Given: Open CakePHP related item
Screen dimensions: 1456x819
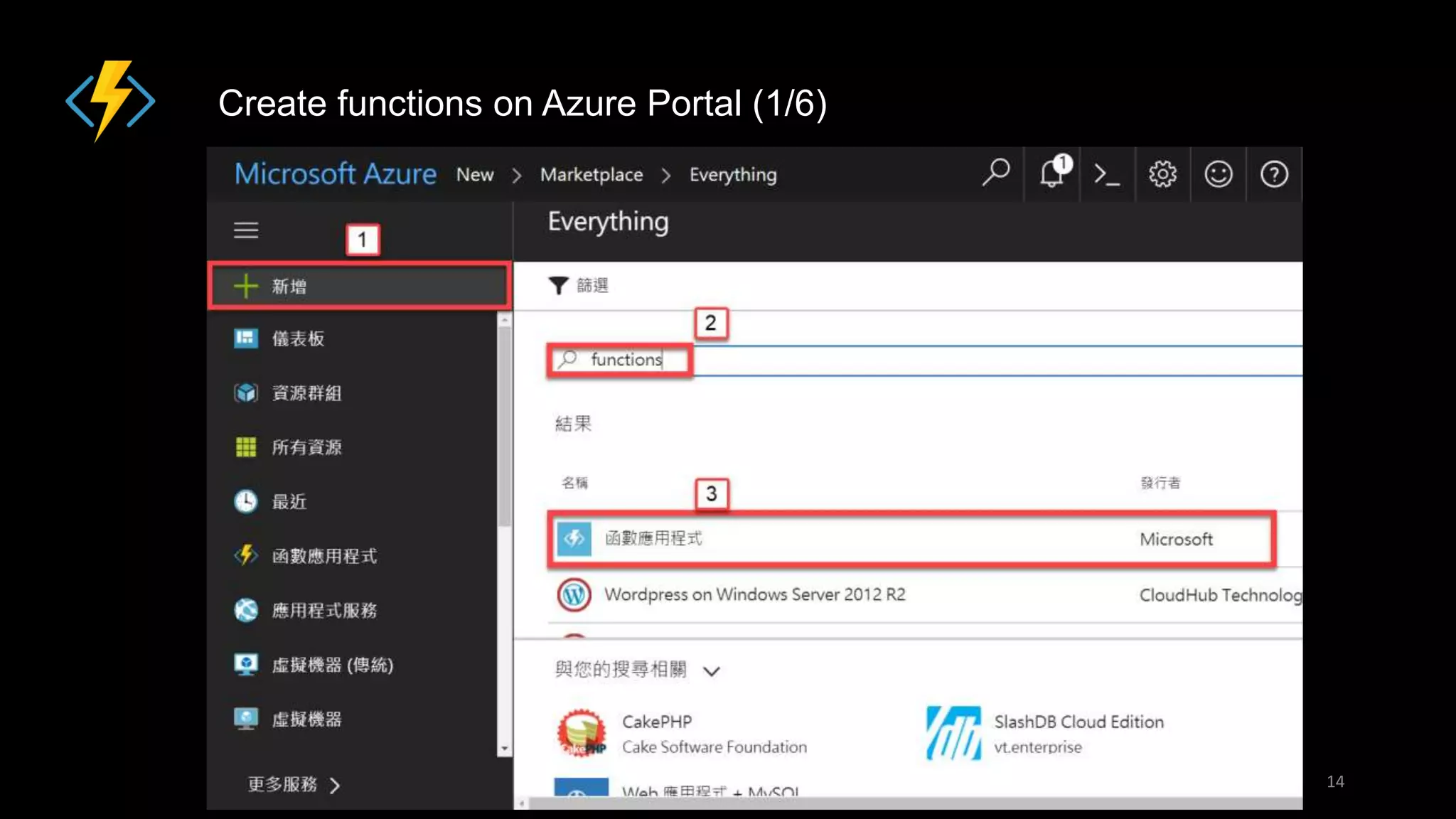Looking at the screenshot, I should click(682, 733).
